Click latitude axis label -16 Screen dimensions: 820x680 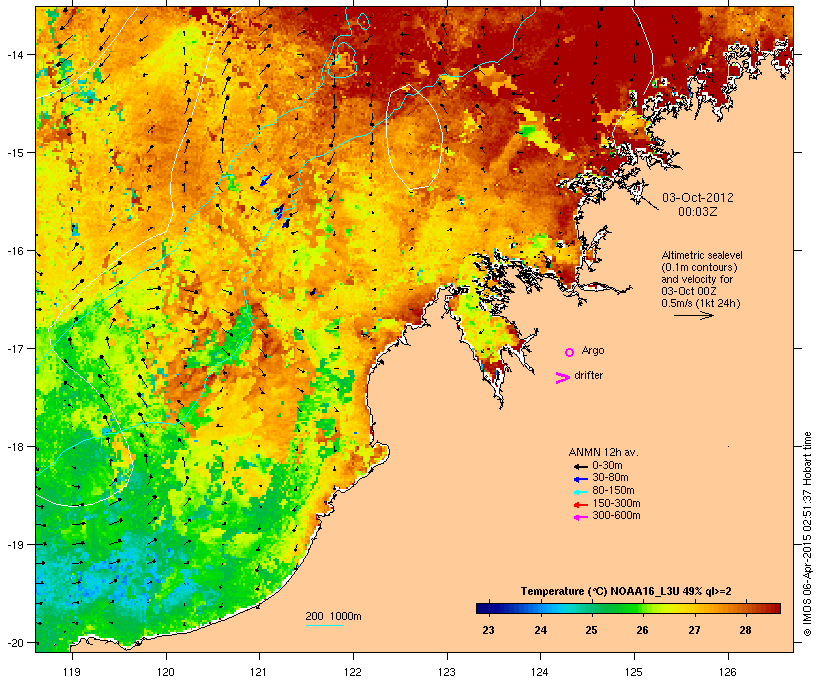coord(15,251)
